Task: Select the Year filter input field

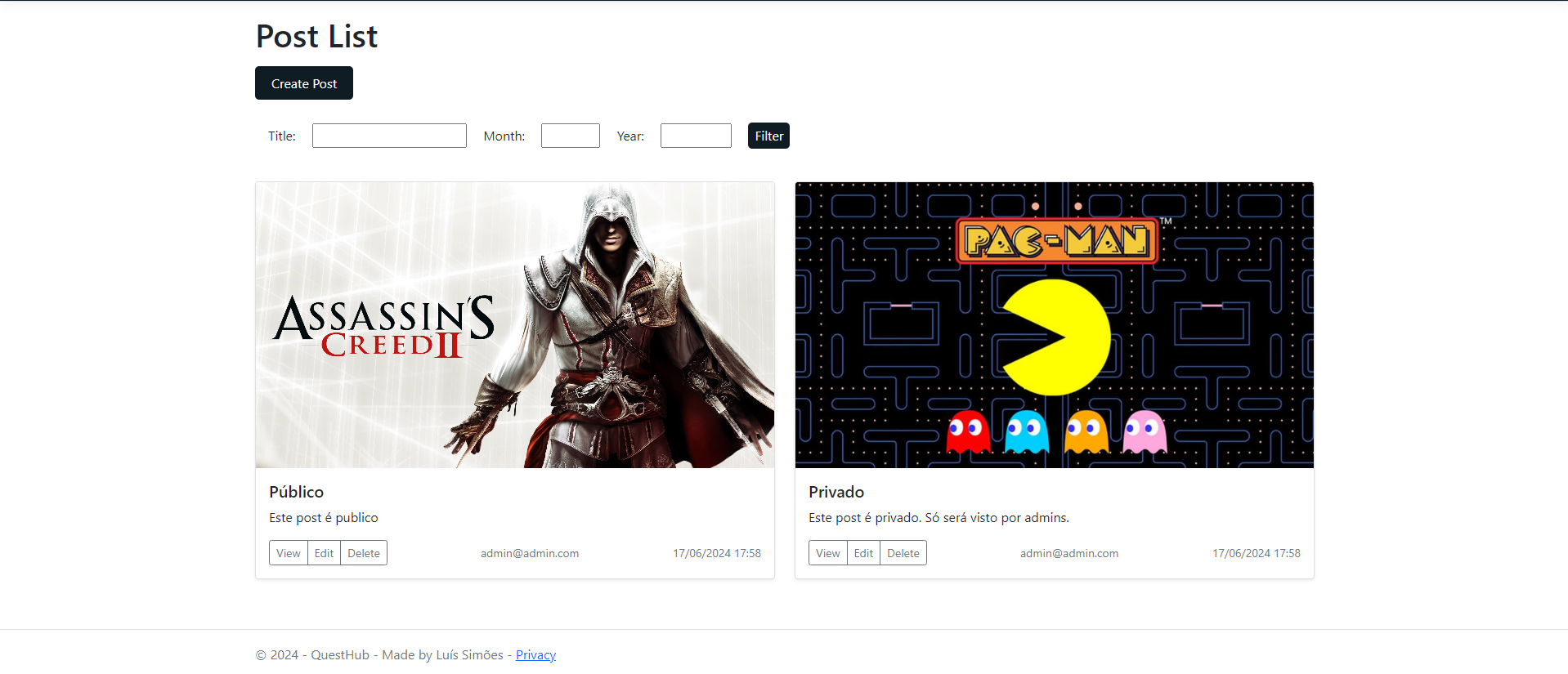Action: coord(695,136)
